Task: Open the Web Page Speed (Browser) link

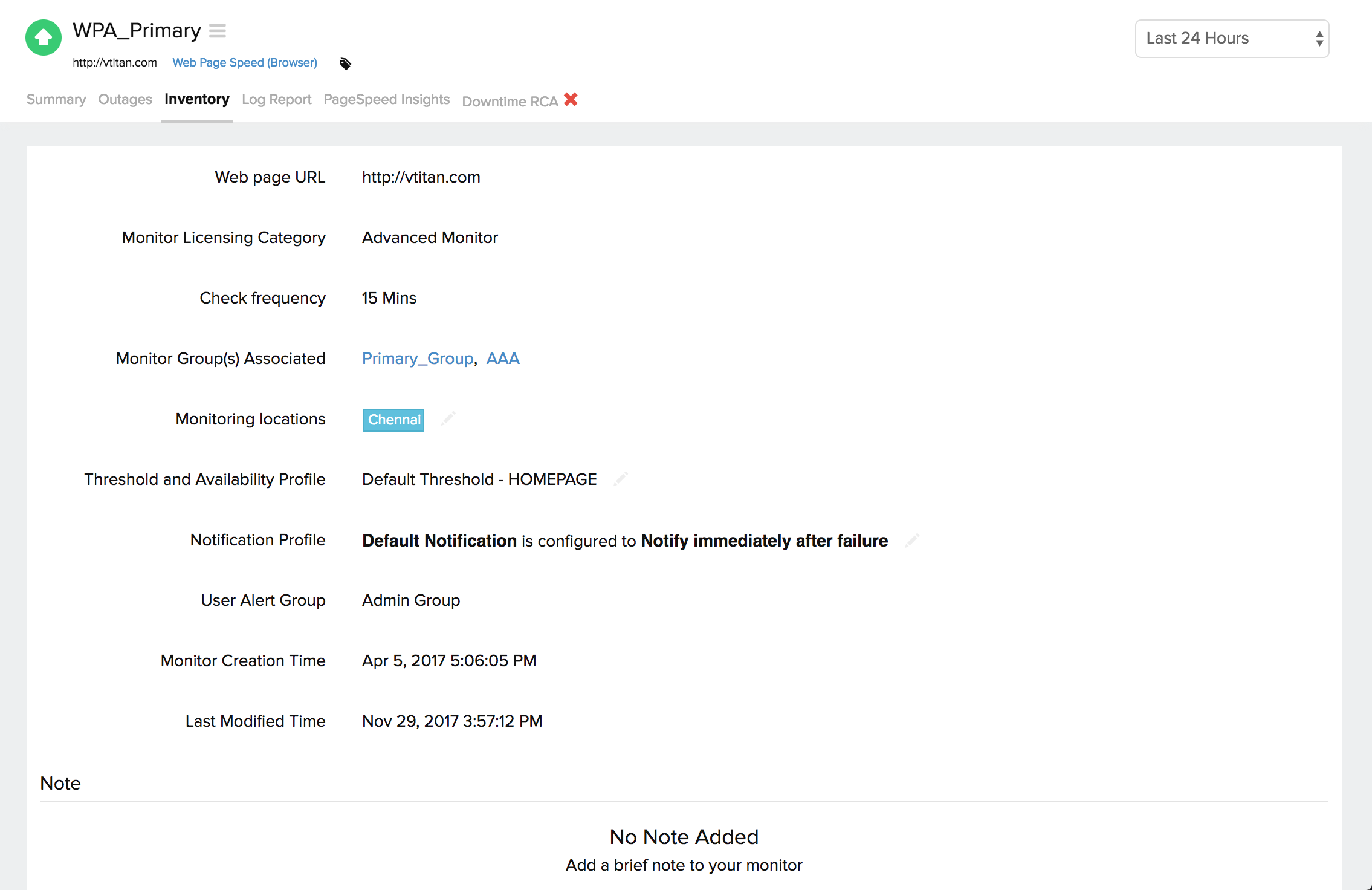Action: point(244,62)
